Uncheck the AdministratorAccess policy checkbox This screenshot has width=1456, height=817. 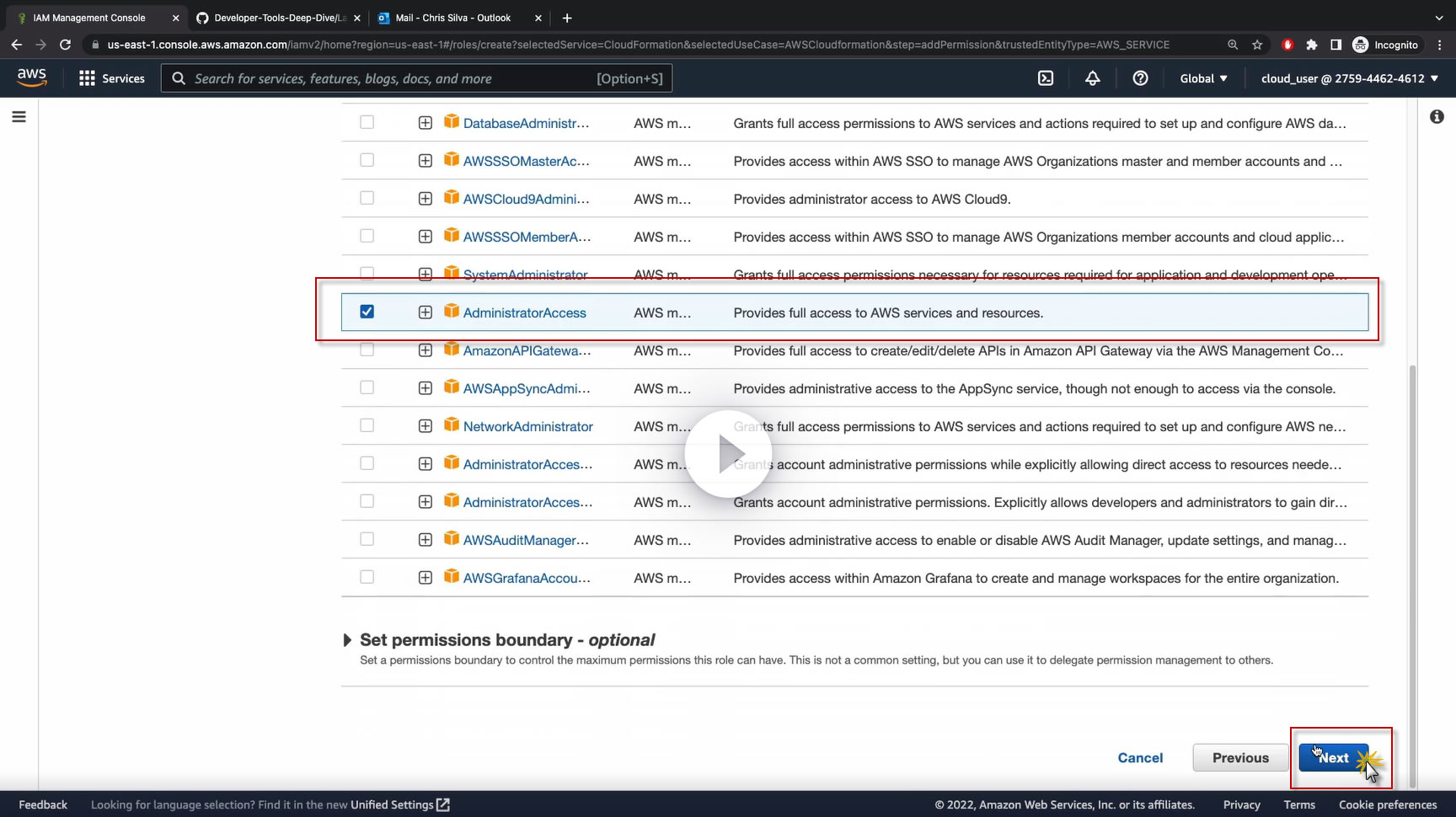click(x=367, y=312)
